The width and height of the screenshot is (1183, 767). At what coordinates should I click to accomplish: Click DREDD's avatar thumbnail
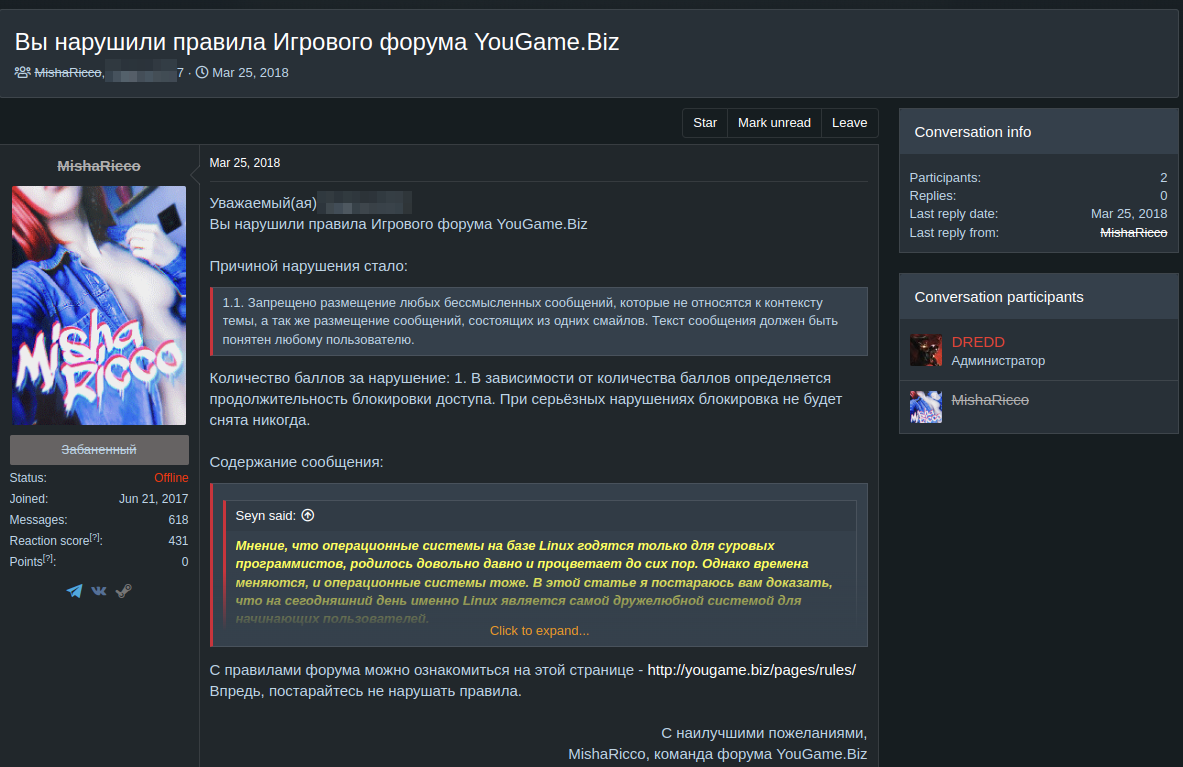point(925,350)
